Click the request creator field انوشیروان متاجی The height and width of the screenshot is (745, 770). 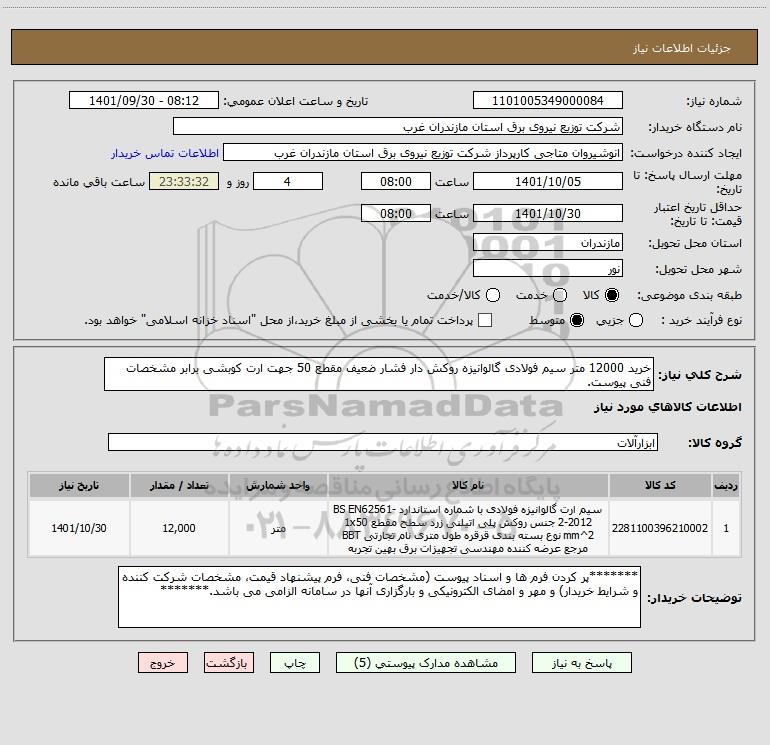pyautogui.click(x=423, y=152)
